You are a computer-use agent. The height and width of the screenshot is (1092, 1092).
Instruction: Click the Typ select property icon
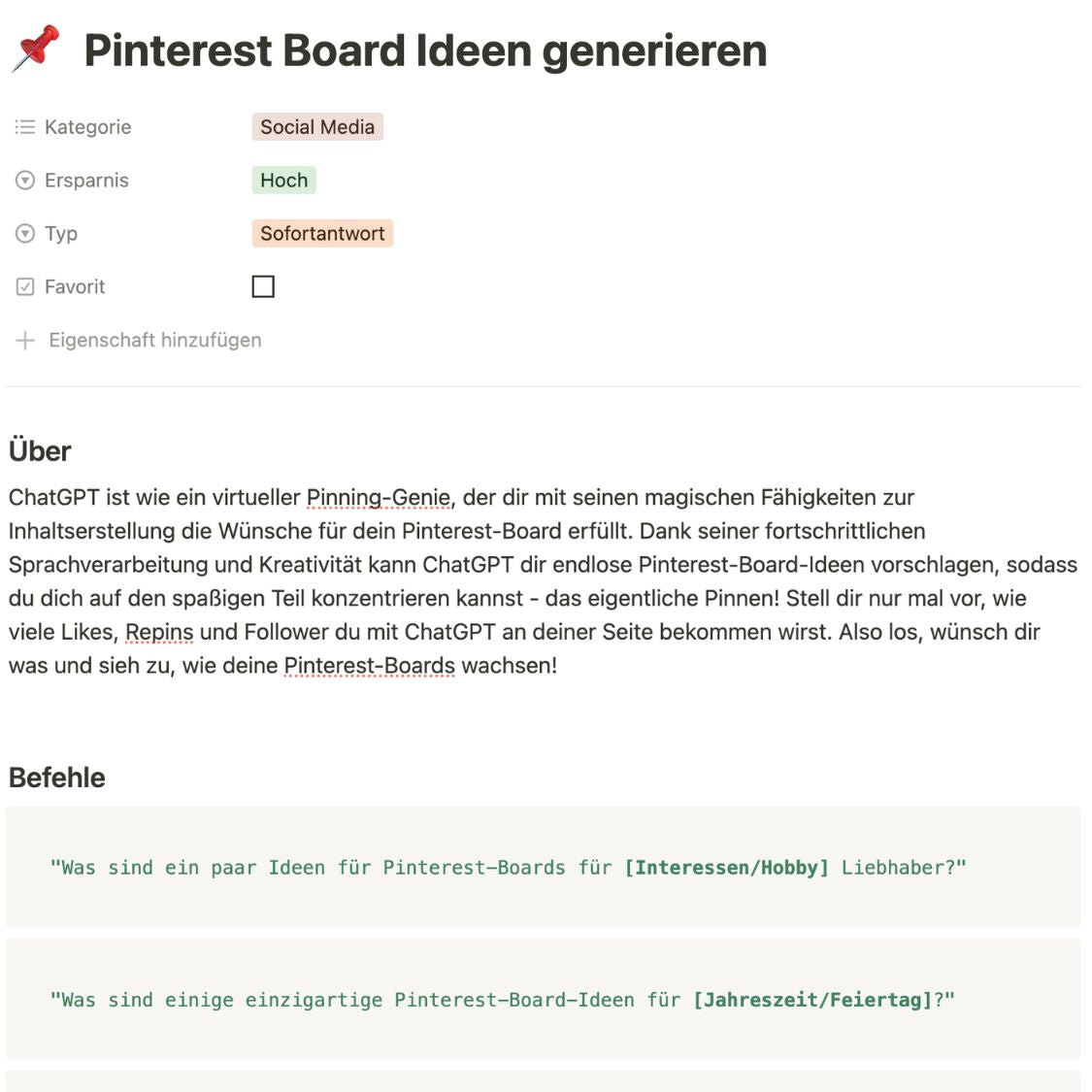coord(25,234)
